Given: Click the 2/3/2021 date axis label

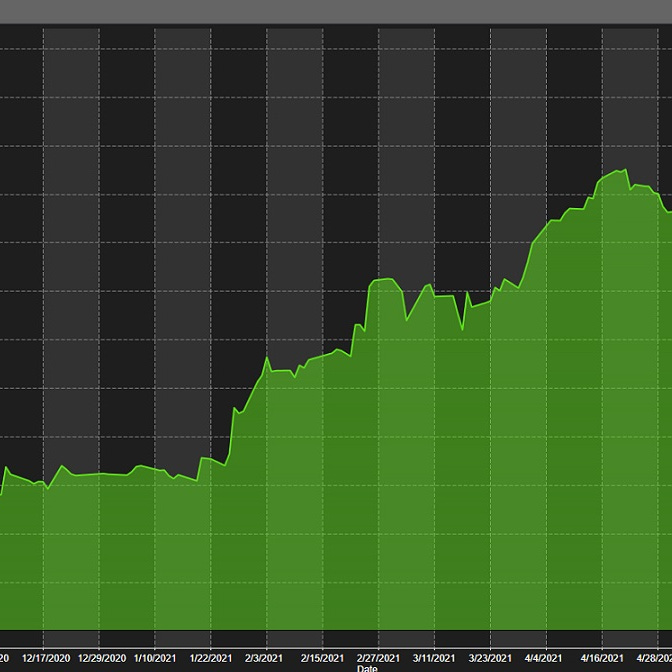Looking at the screenshot, I should pyautogui.click(x=264, y=658).
